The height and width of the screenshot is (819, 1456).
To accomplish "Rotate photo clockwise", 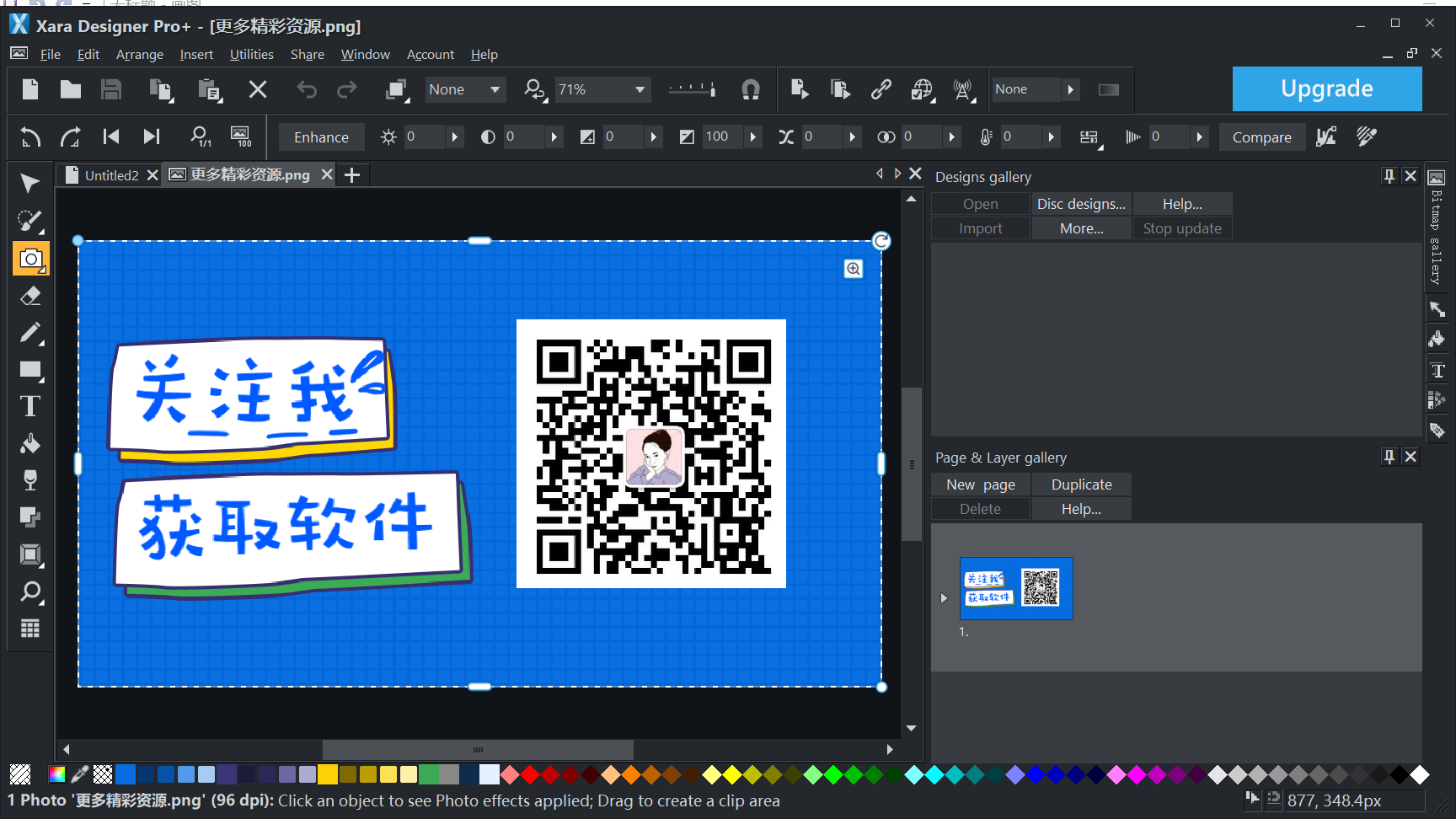I will (71, 136).
